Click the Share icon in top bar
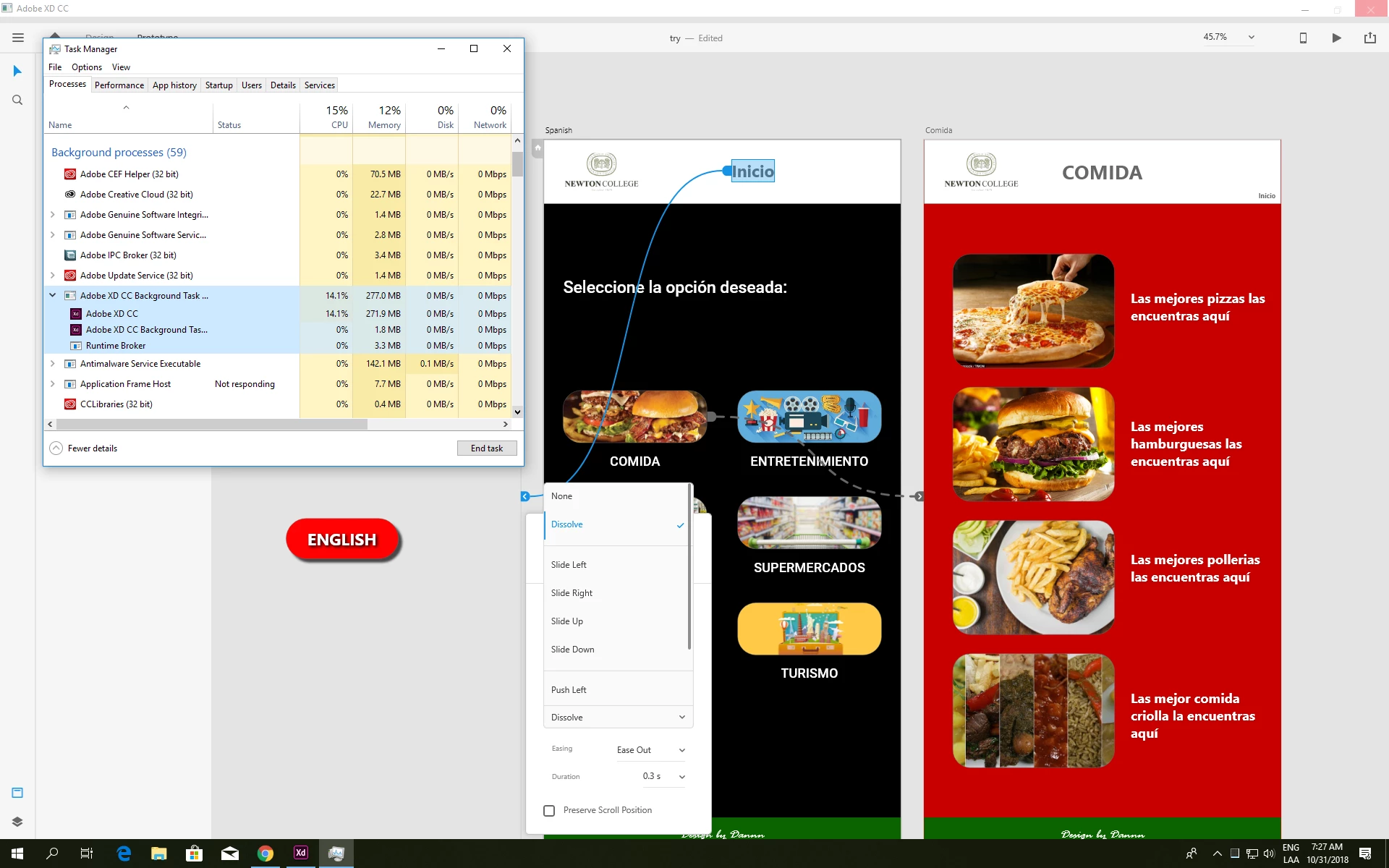The width and height of the screenshot is (1389, 868). [x=1369, y=38]
